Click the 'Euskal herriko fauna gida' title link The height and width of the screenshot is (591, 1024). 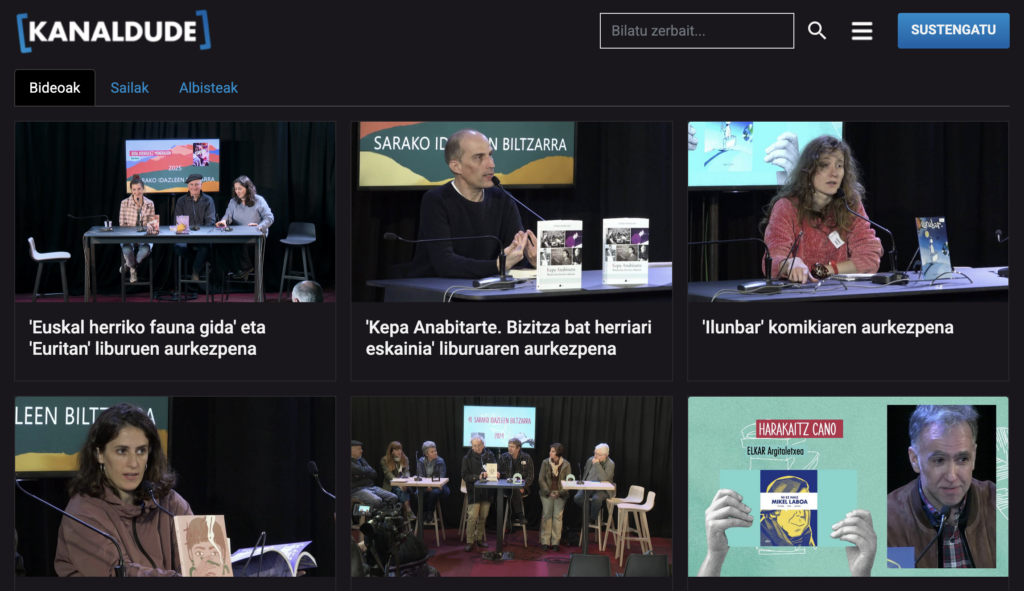pos(147,338)
